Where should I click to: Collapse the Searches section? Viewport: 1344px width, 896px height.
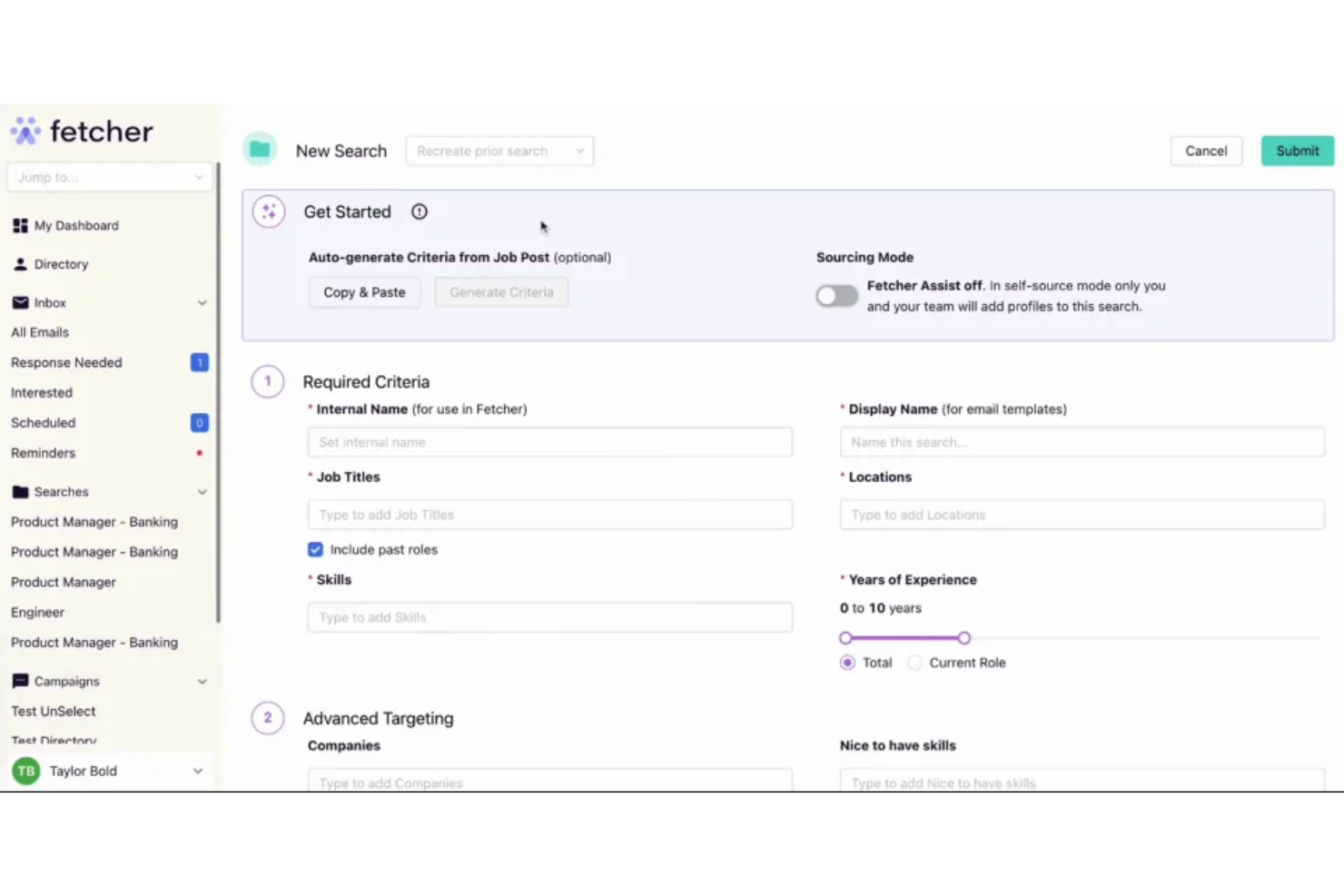pyautogui.click(x=201, y=491)
